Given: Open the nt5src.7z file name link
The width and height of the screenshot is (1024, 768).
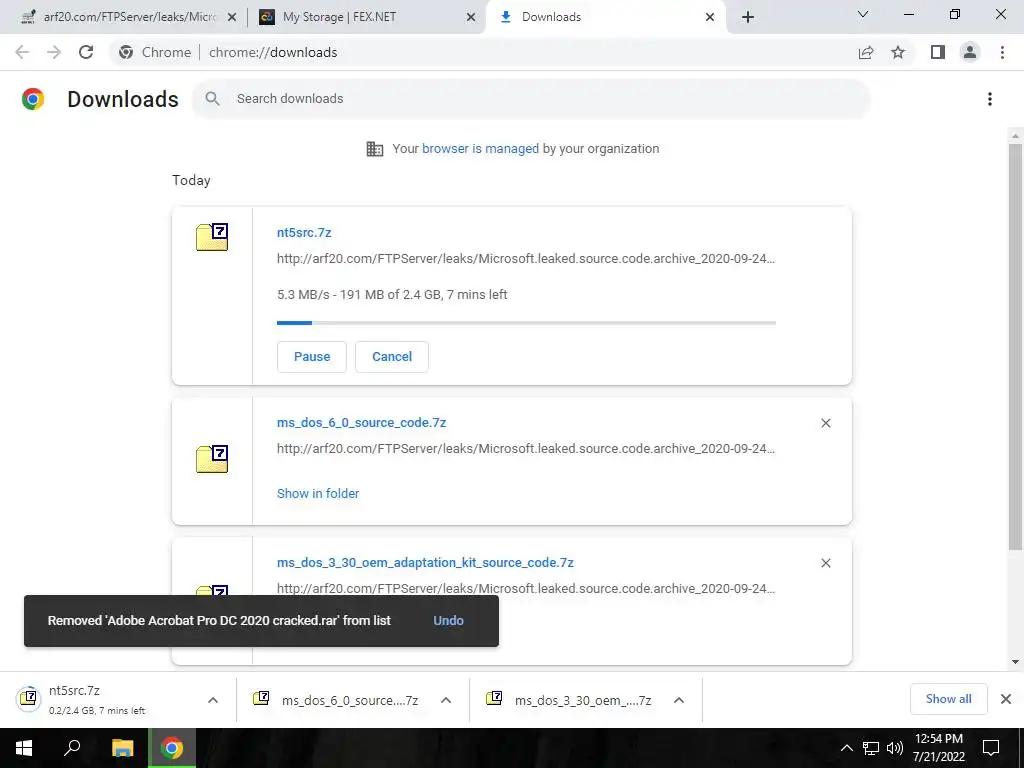Looking at the screenshot, I should click(304, 232).
